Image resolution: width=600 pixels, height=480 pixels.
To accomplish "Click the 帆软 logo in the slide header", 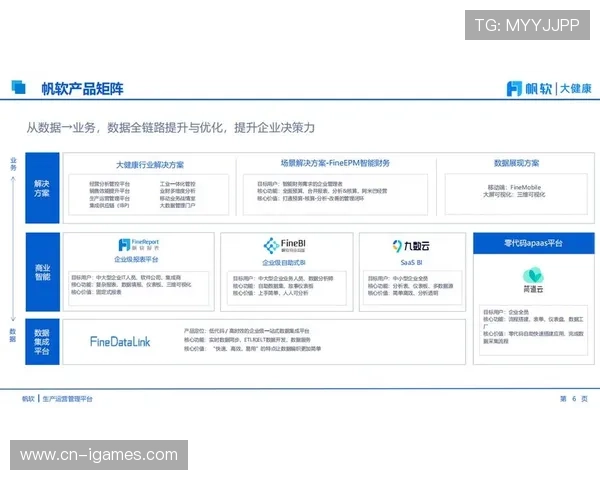I will (529, 89).
